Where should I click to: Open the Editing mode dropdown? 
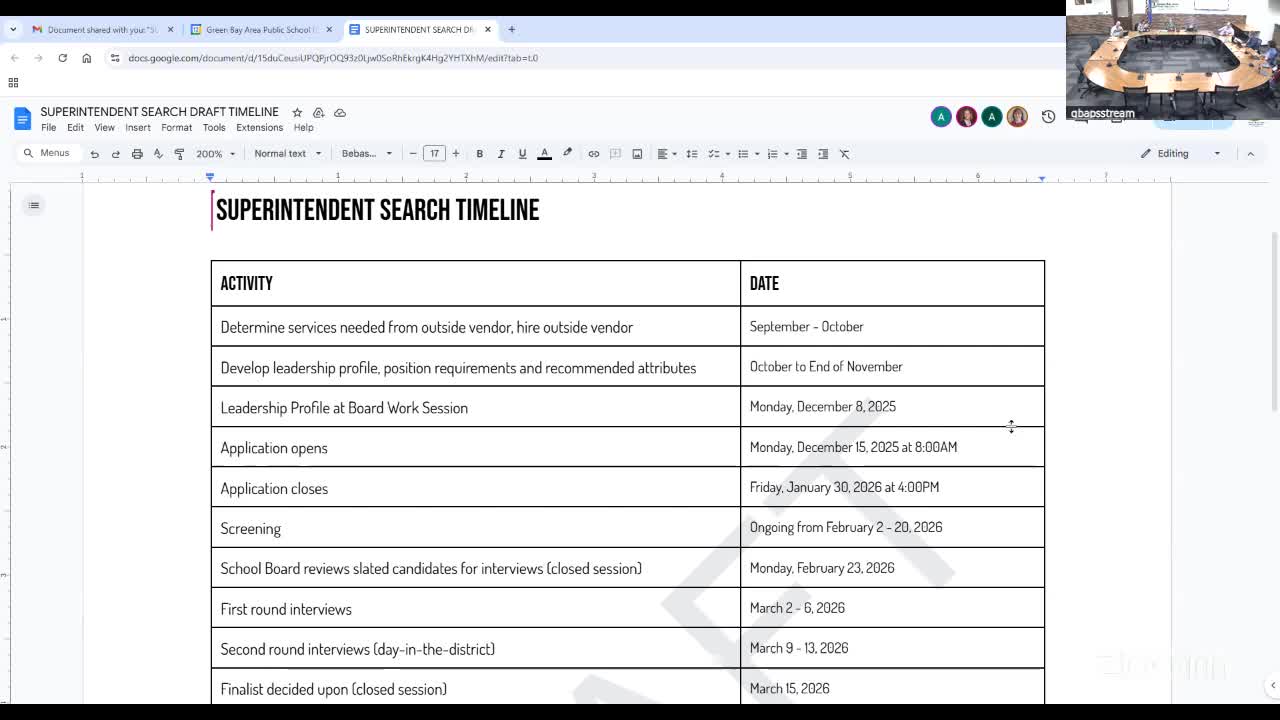click(x=1181, y=154)
